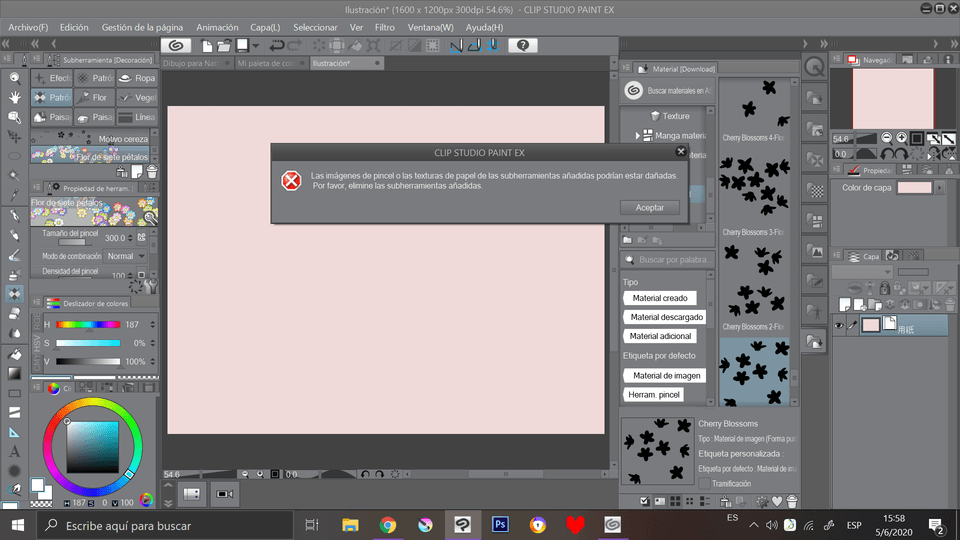Select the Move layer tool
960x540 pixels.
[15, 137]
